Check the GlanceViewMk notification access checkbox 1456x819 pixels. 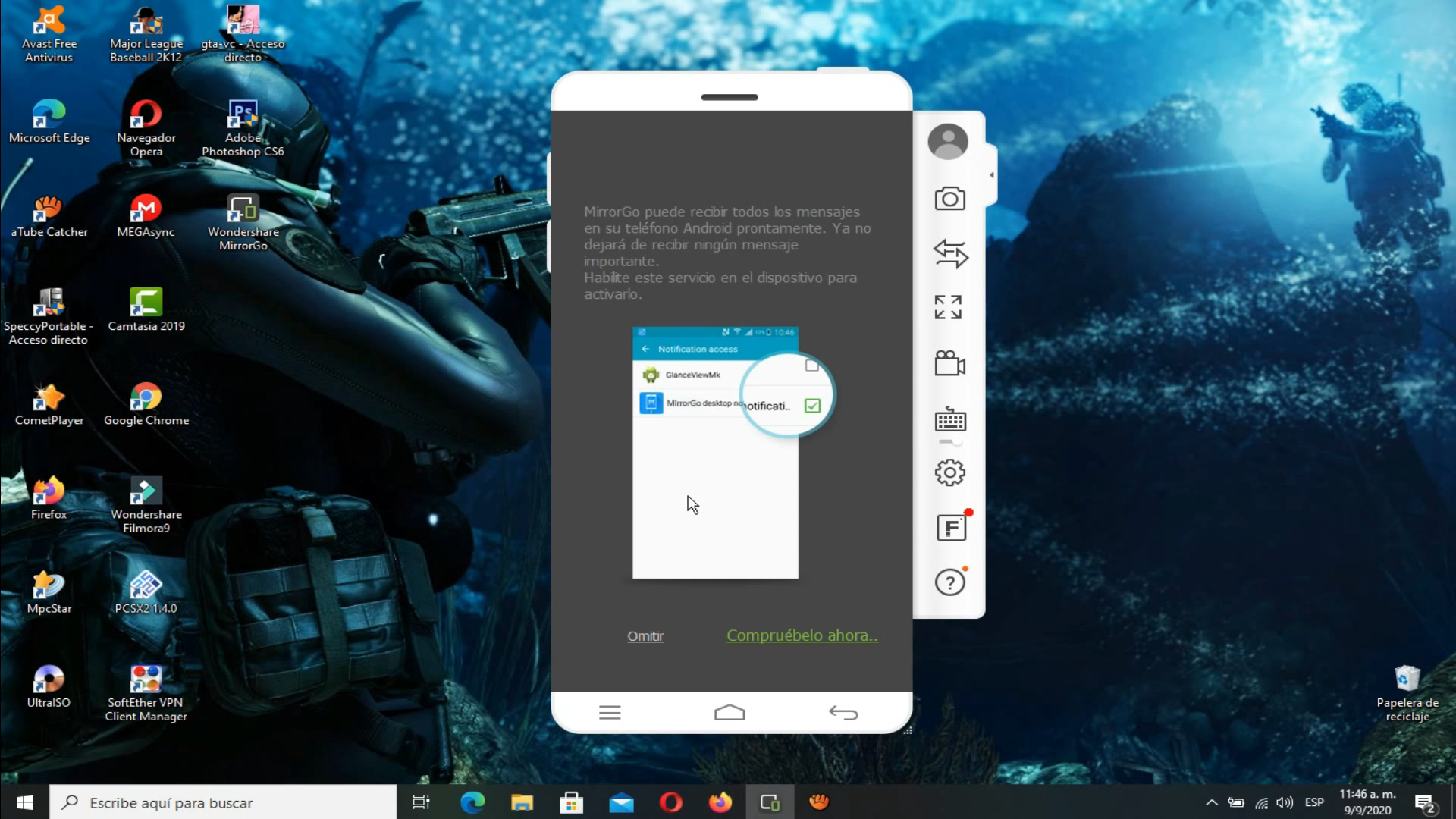pyautogui.click(x=812, y=366)
